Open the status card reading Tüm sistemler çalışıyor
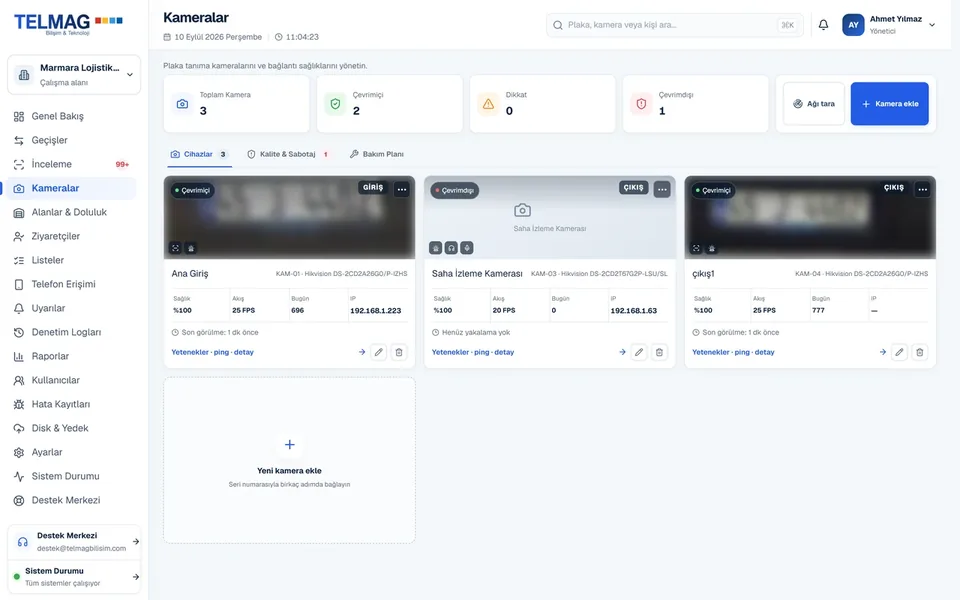This screenshot has height=600, width=960. pos(74,577)
